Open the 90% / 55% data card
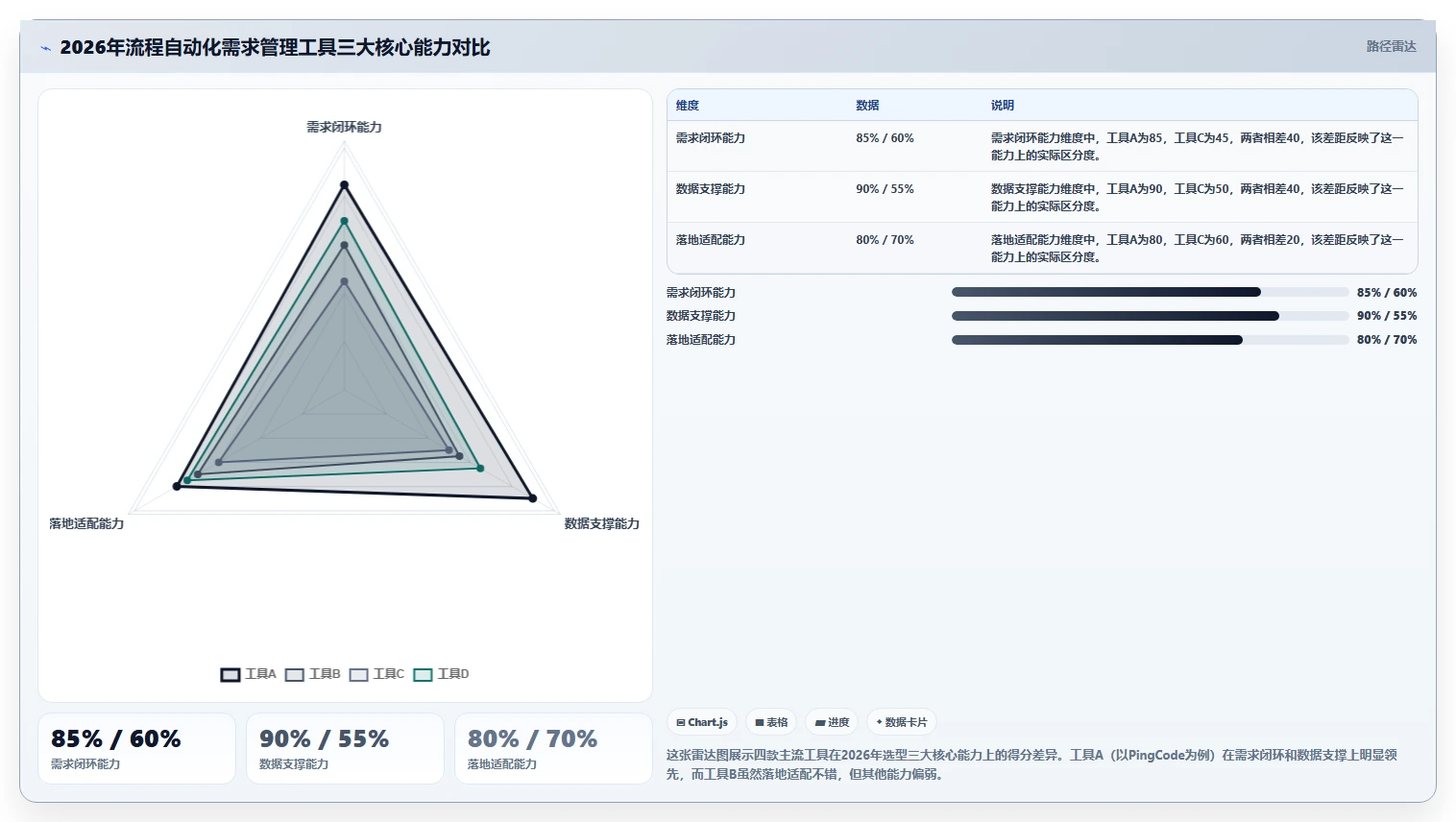 coord(345,748)
